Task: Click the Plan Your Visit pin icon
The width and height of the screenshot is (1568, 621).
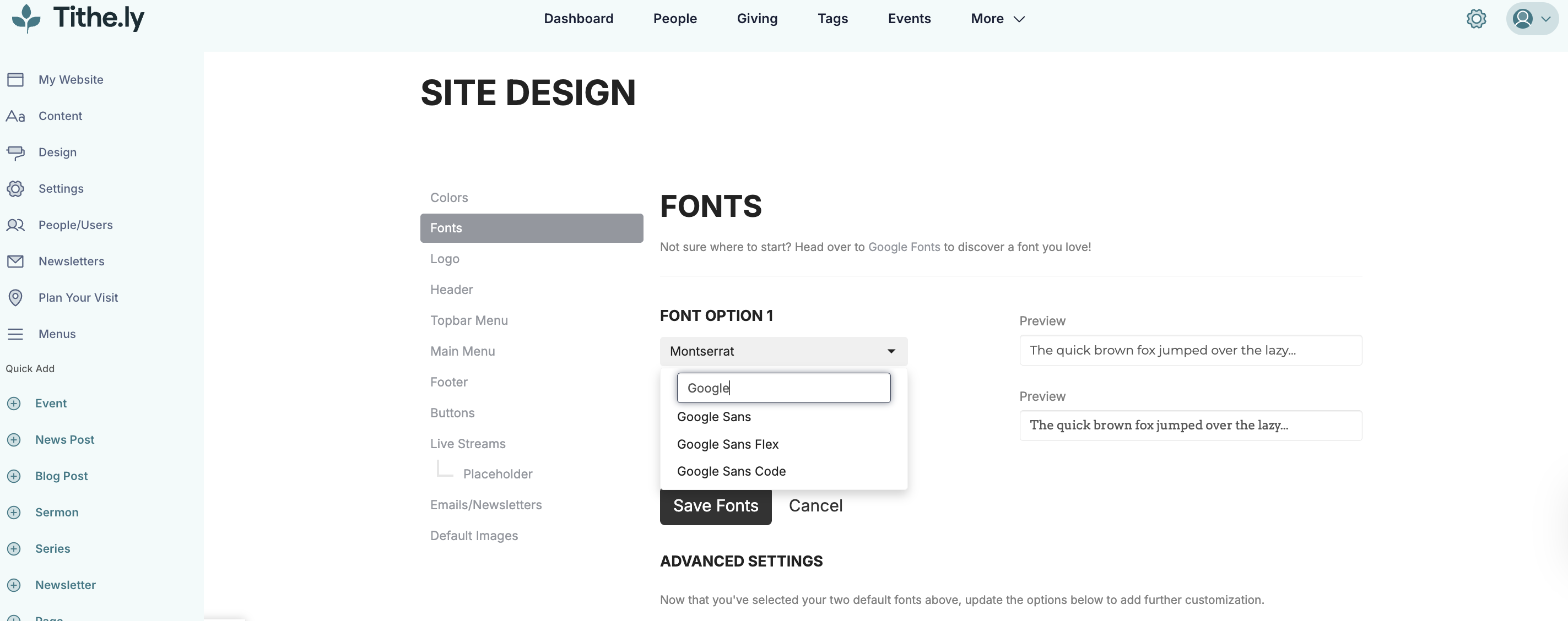Action: point(15,297)
